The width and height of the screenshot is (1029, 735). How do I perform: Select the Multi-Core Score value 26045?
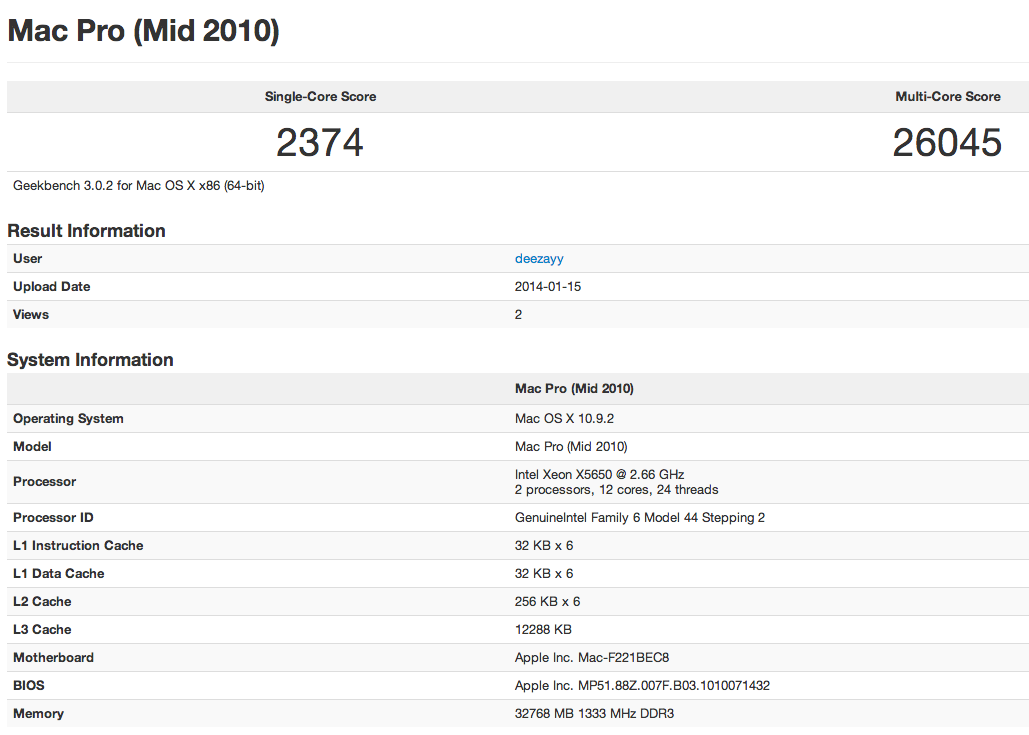pyautogui.click(x=947, y=142)
